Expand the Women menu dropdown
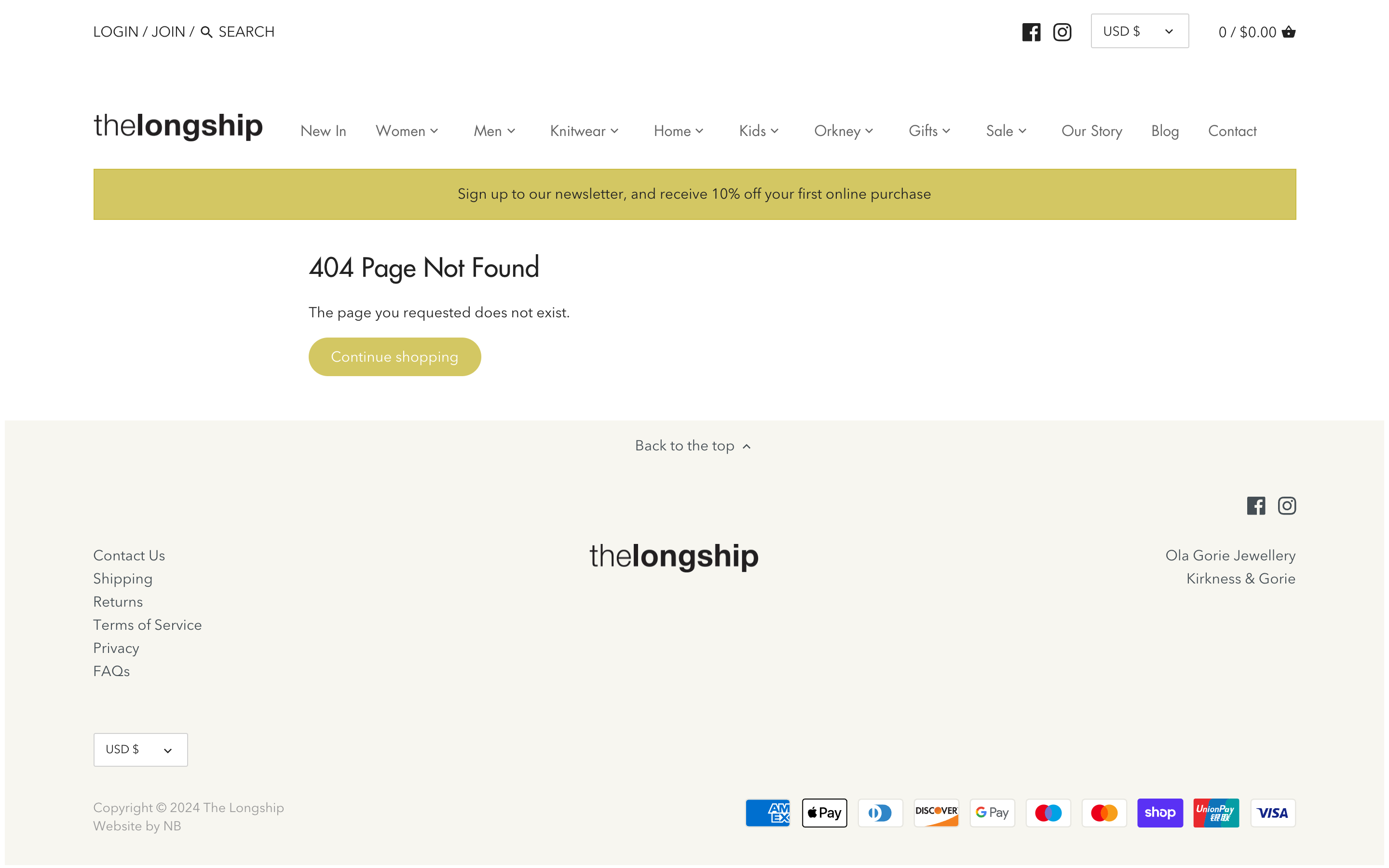This screenshot has height=868, width=1389. [x=407, y=131]
